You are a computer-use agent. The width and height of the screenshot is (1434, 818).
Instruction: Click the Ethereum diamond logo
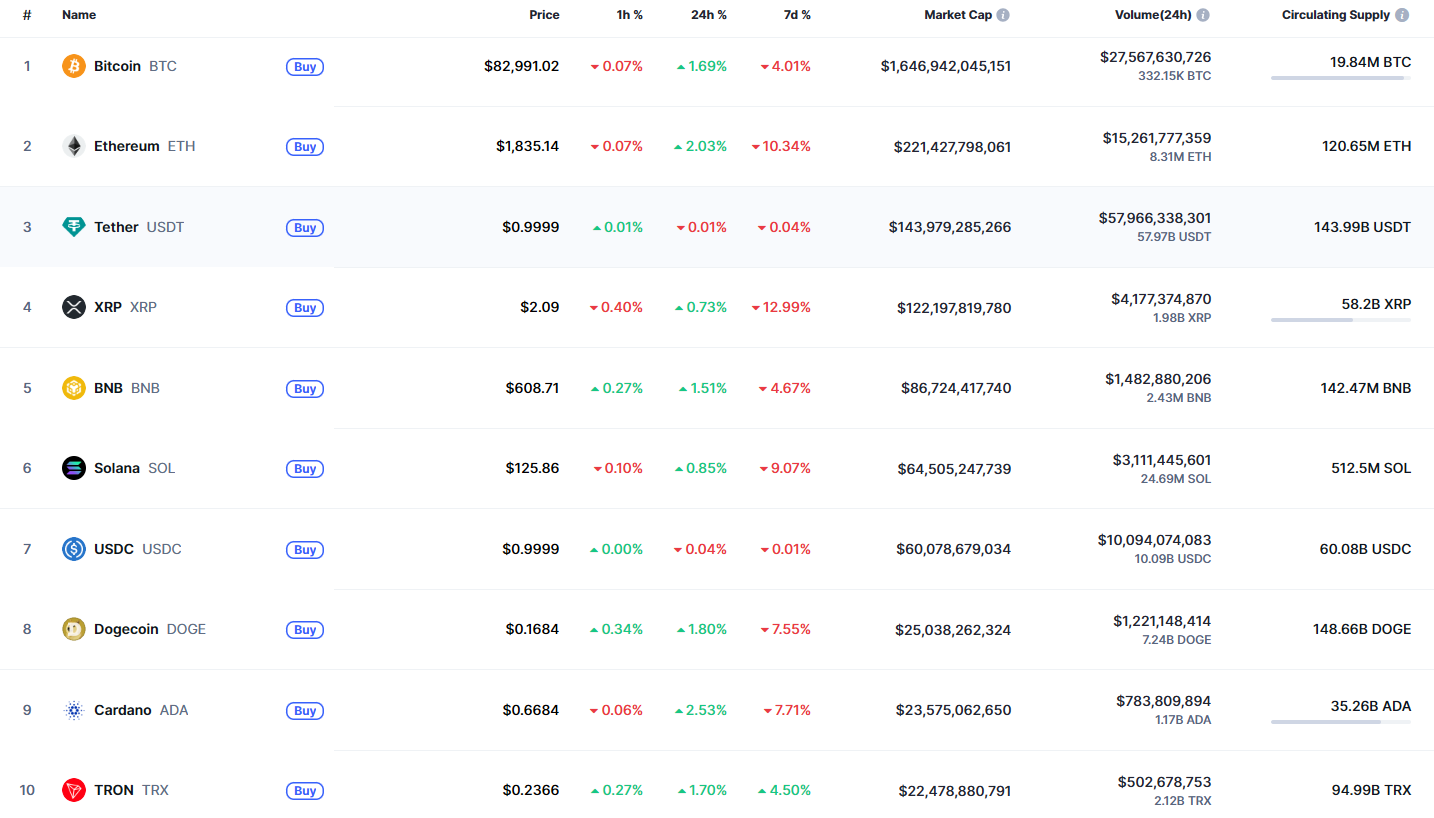[x=74, y=146]
